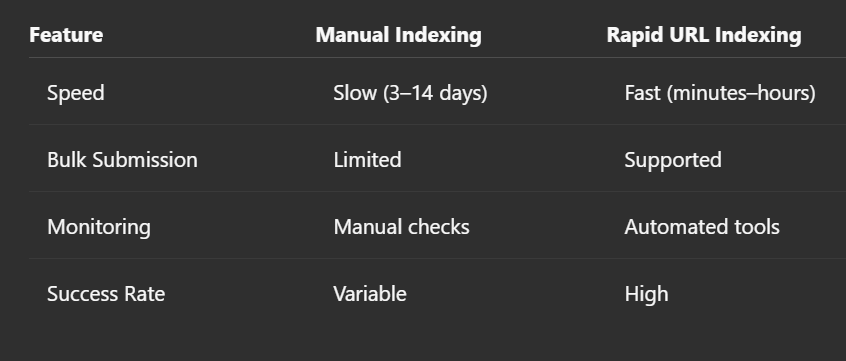Select the Speed row label
Image resolution: width=846 pixels, height=361 pixels.
[x=76, y=93]
